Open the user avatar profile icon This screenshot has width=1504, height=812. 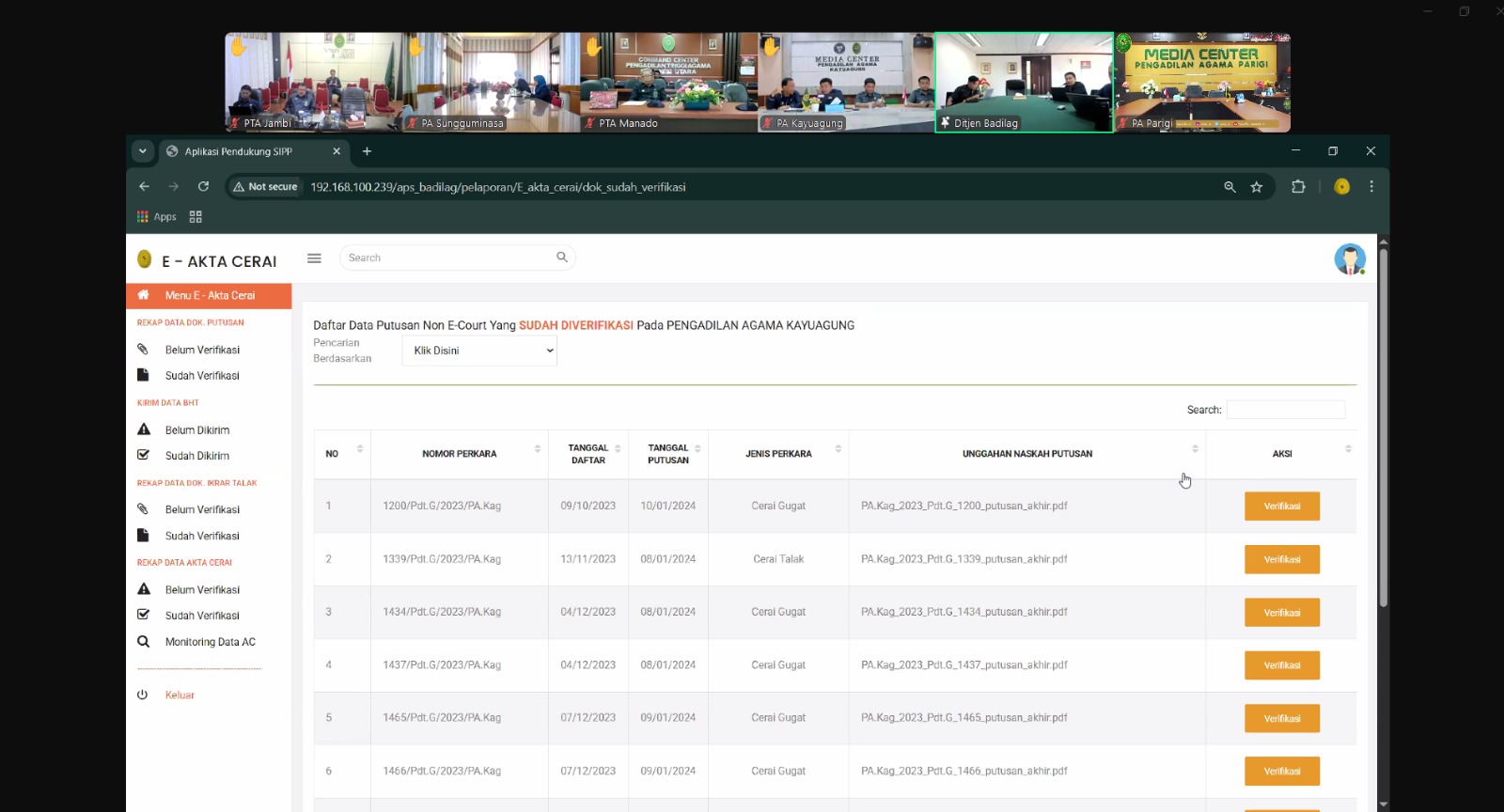pyautogui.click(x=1349, y=259)
